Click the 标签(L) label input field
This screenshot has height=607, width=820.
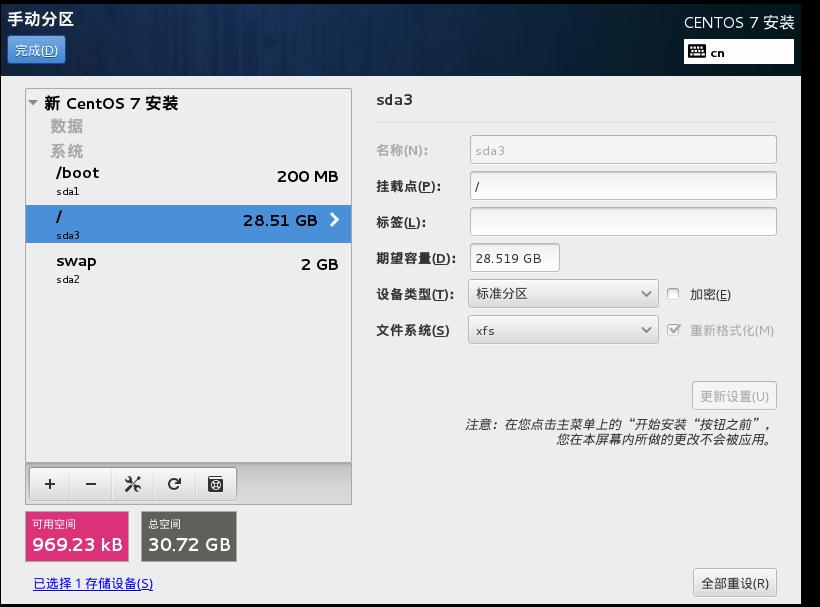tap(623, 222)
